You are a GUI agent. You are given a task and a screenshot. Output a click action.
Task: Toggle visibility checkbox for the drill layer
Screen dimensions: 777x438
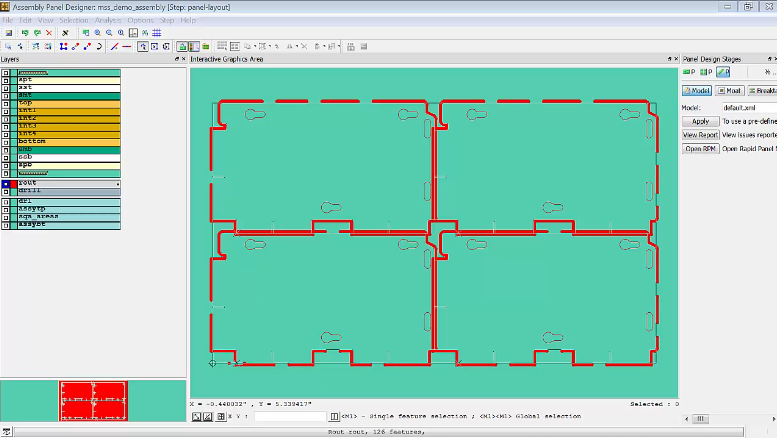(6, 191)
